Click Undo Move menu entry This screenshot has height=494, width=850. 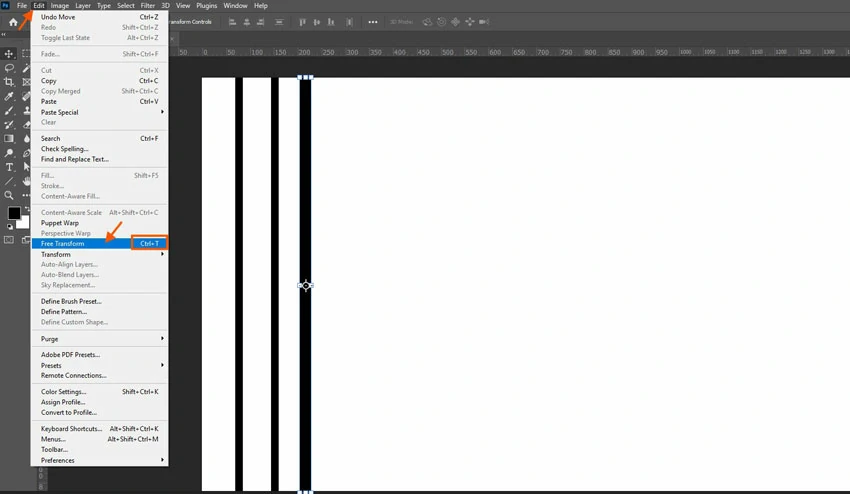[58, 17]
